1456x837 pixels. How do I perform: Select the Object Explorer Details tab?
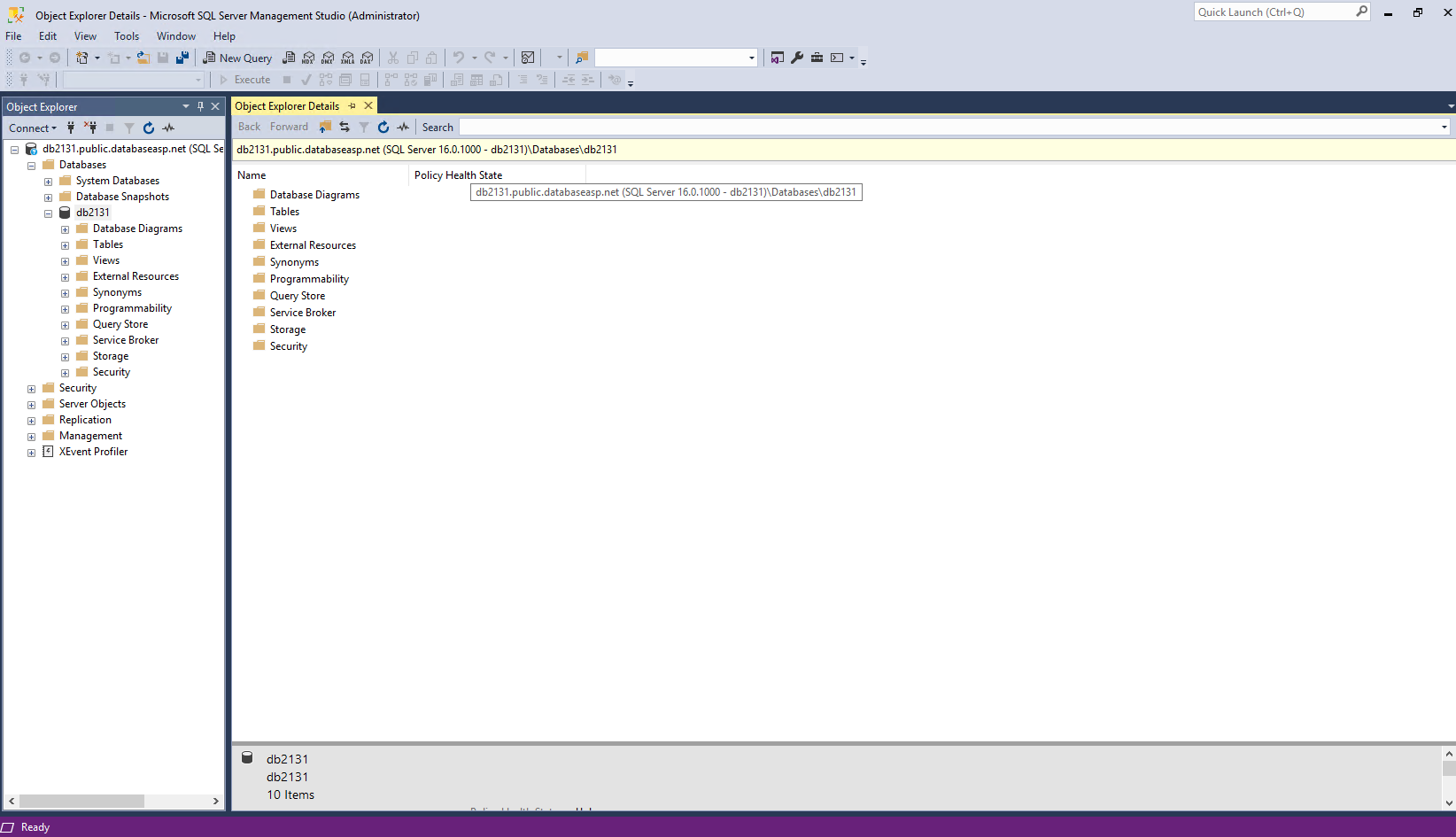[287, 105]
